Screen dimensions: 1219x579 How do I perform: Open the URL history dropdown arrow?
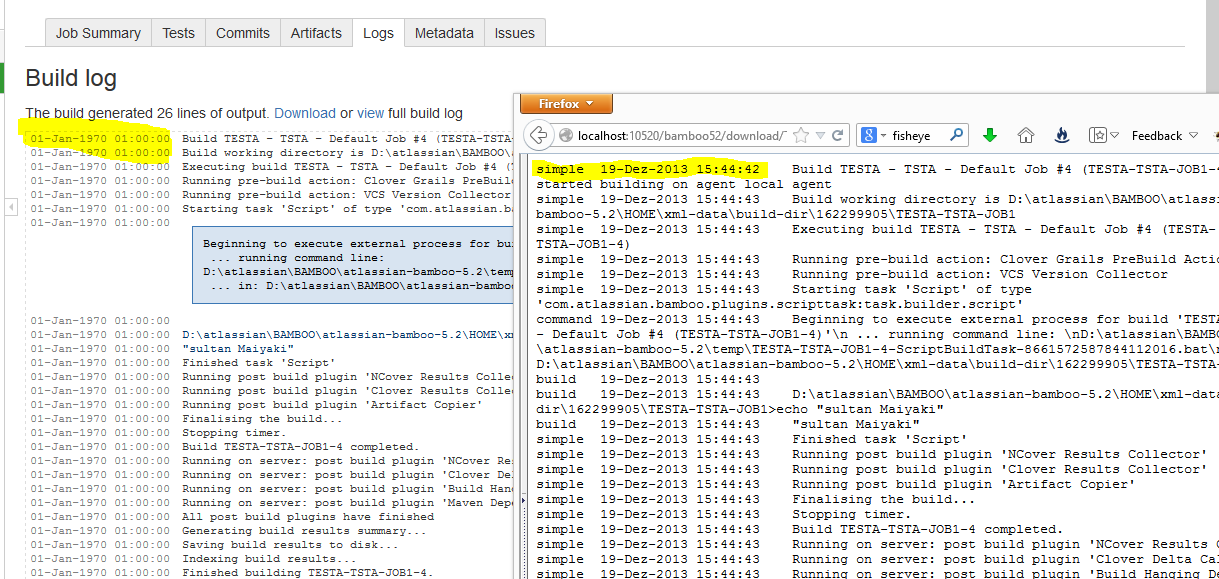(x=821, y=135)
